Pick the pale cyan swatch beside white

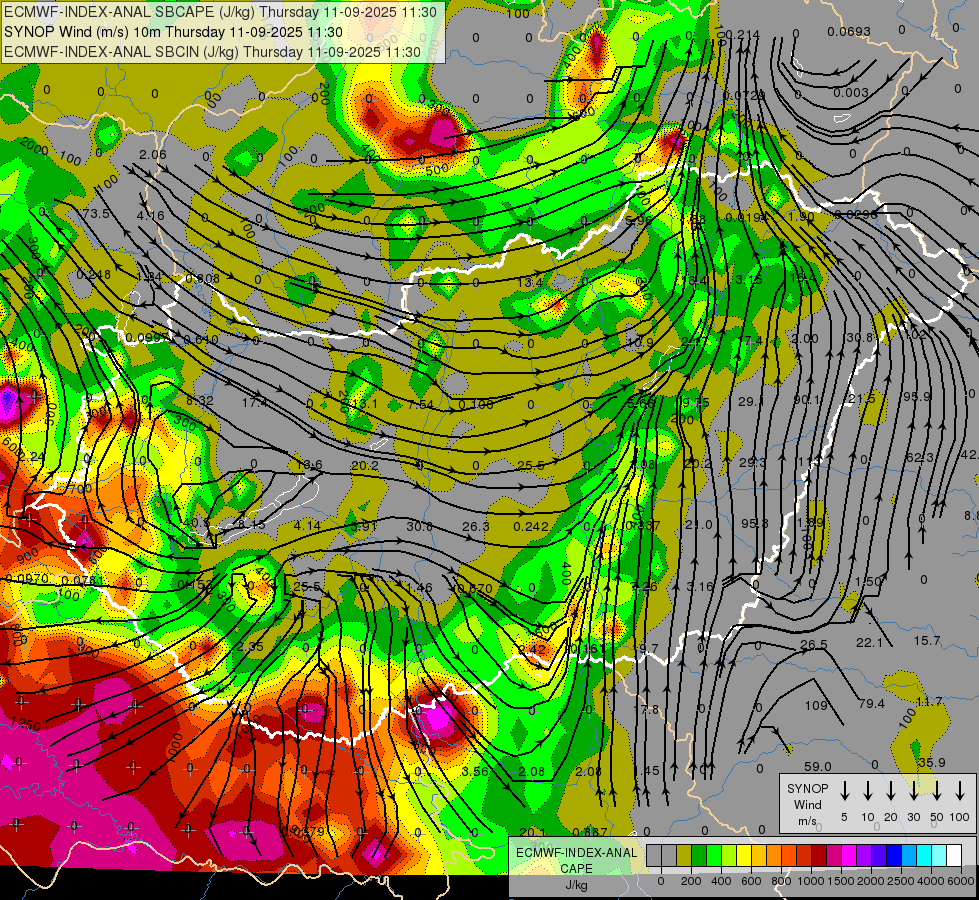point(939,856)
